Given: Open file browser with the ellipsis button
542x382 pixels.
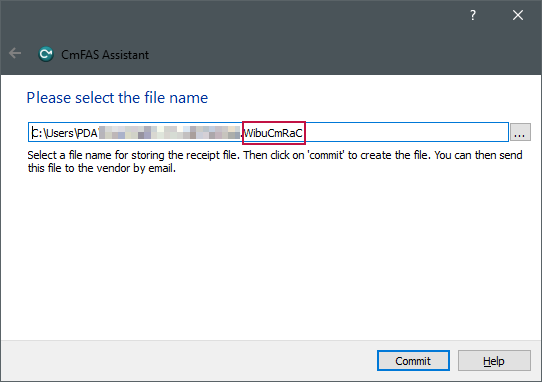Looking at the screenshot, I should click(x=520, y=132).
